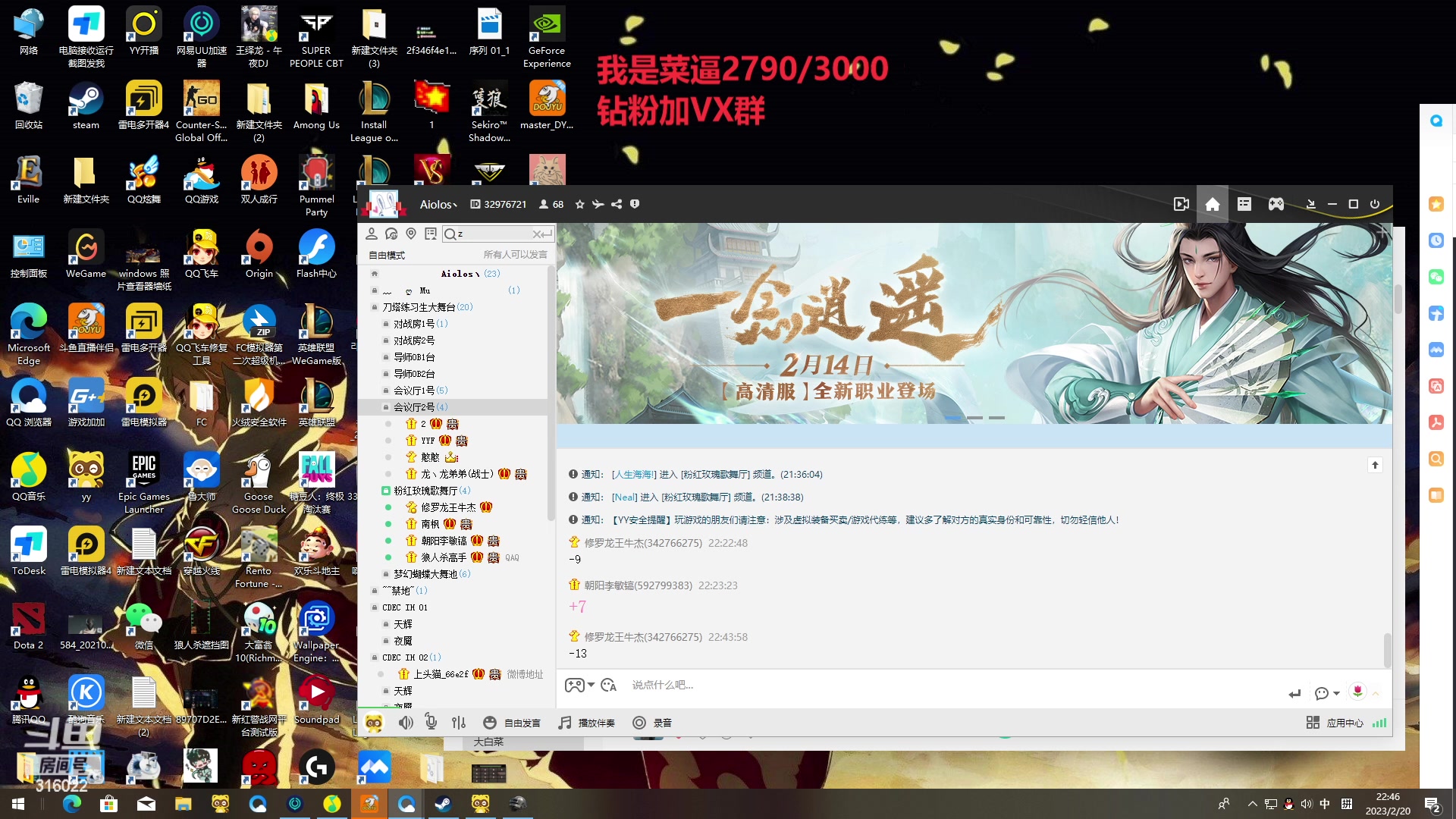Open 应用中心 app center
The width and height of the screenshot is (1456, 819).
(x=1335, y=723)
